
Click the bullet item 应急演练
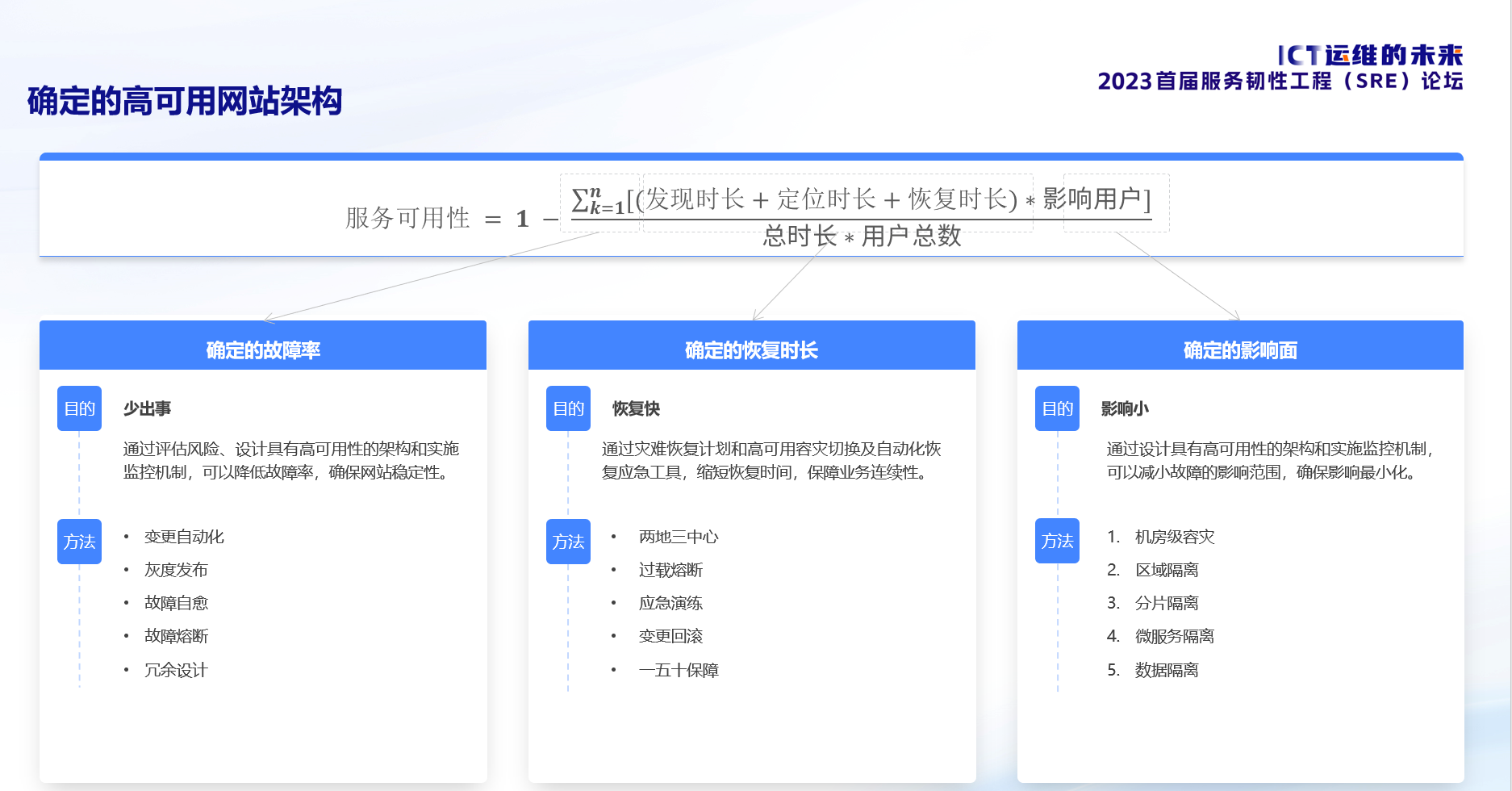(x=670, y=603)
